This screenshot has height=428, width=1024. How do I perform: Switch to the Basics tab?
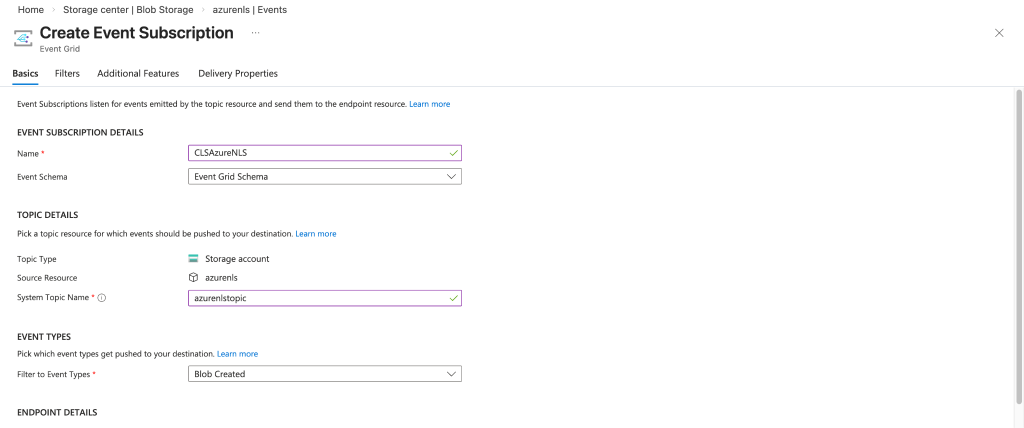25,74
